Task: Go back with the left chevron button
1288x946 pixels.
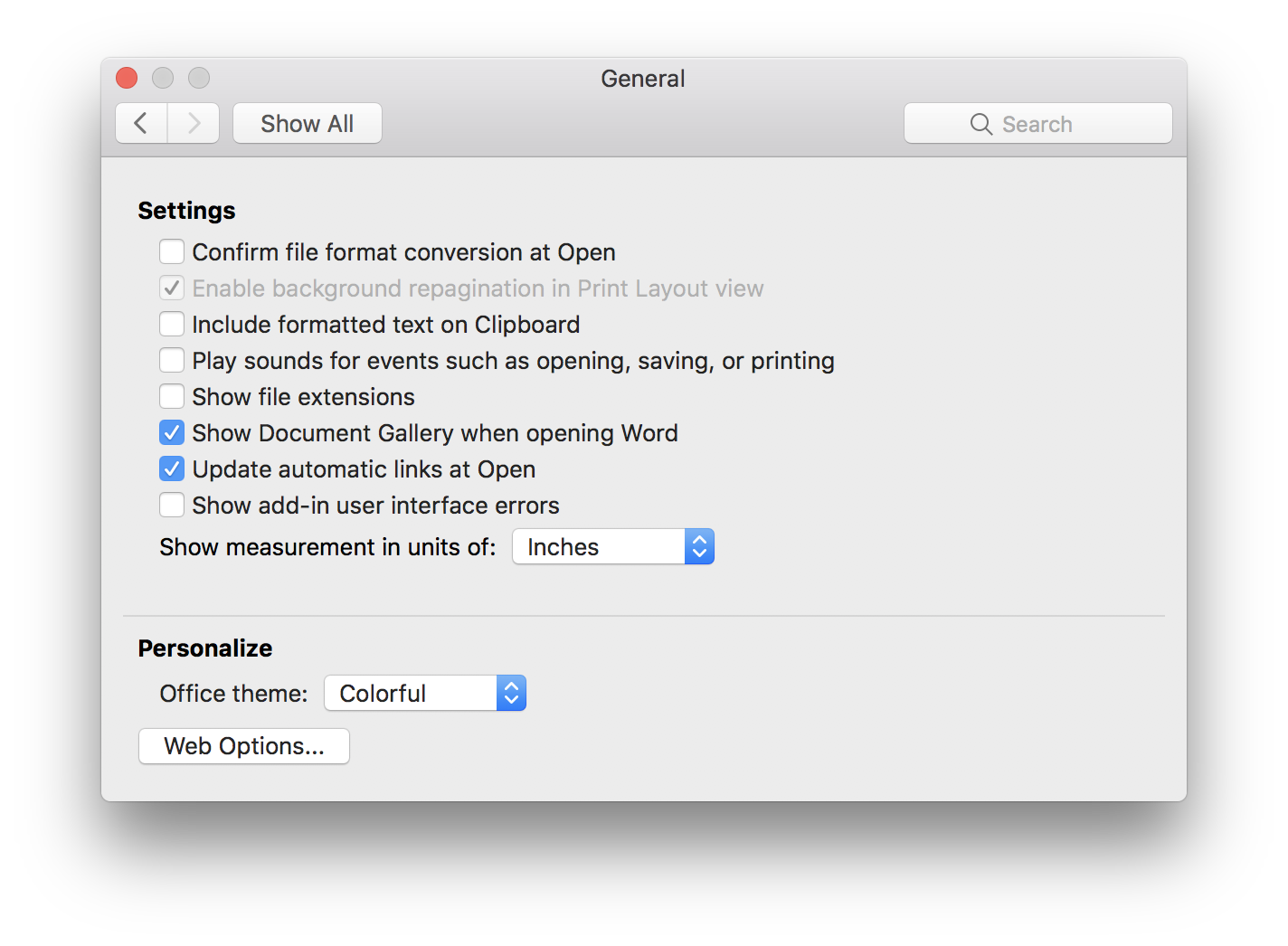Action: click(141, 123)
